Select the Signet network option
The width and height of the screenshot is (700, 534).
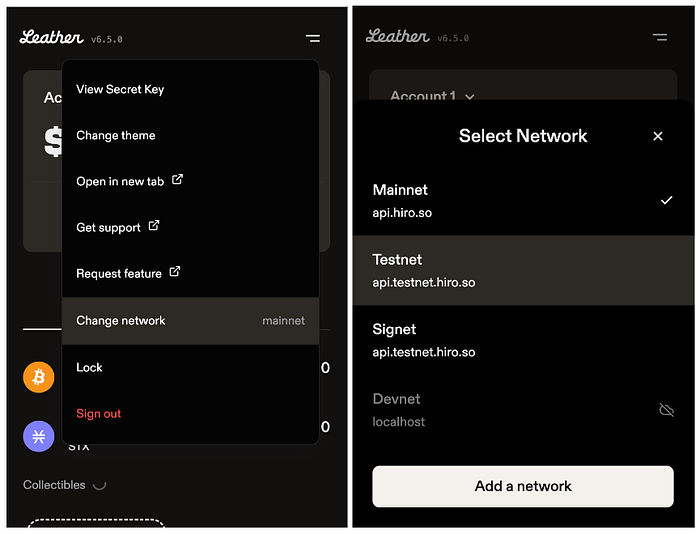pyautogui.click(x=523, y=340)
